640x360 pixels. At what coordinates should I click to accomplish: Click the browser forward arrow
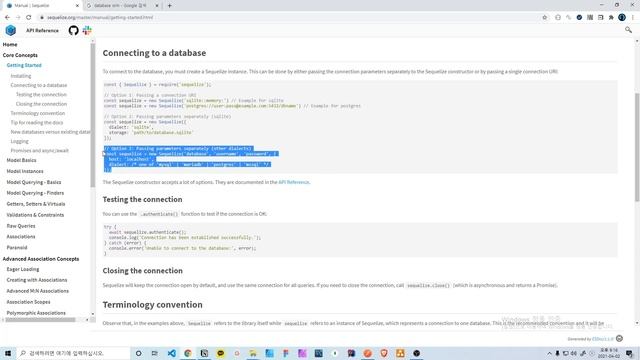coord(18,18)
